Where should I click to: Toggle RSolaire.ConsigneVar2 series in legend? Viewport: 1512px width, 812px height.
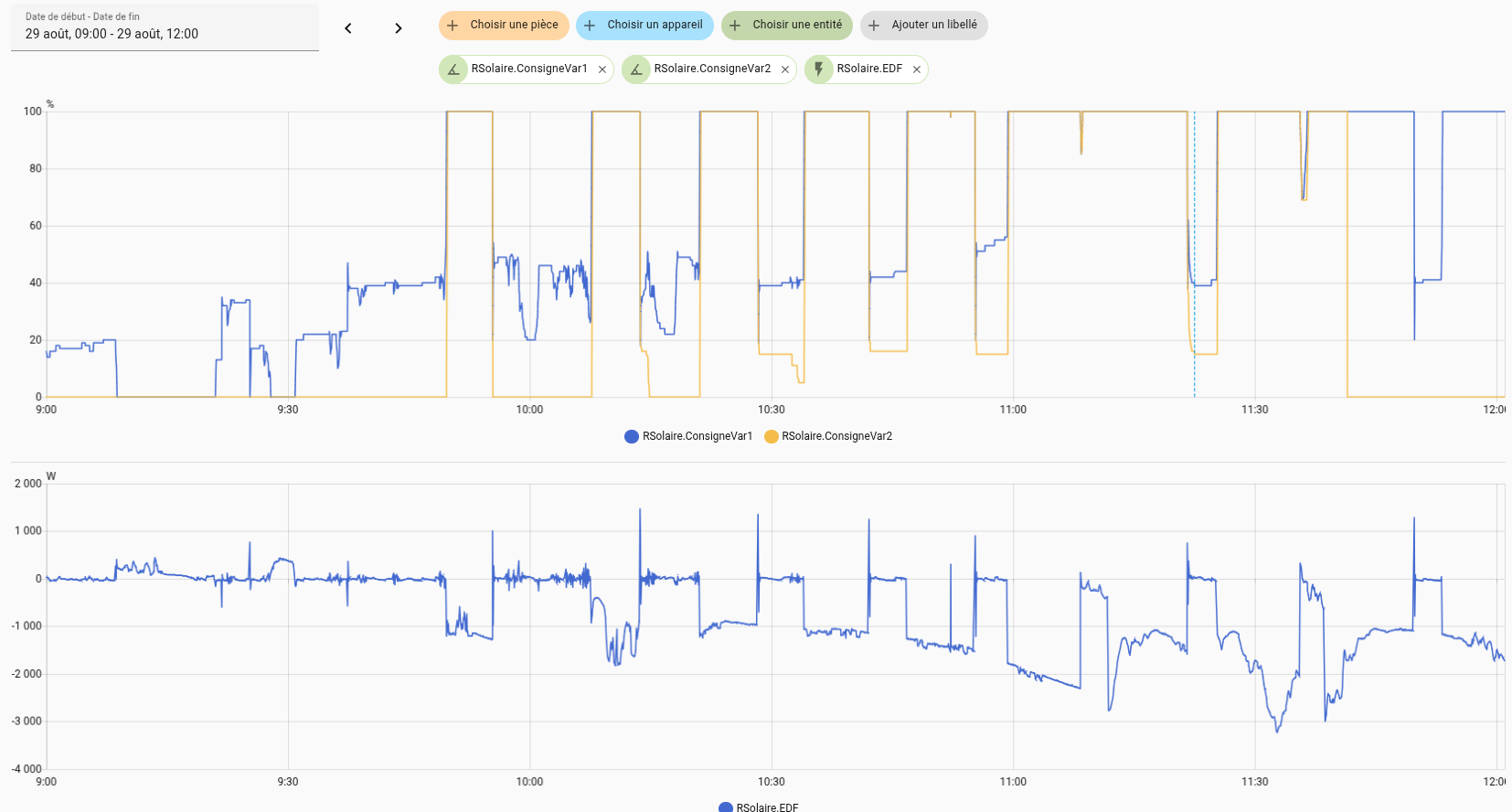[836, 436]
